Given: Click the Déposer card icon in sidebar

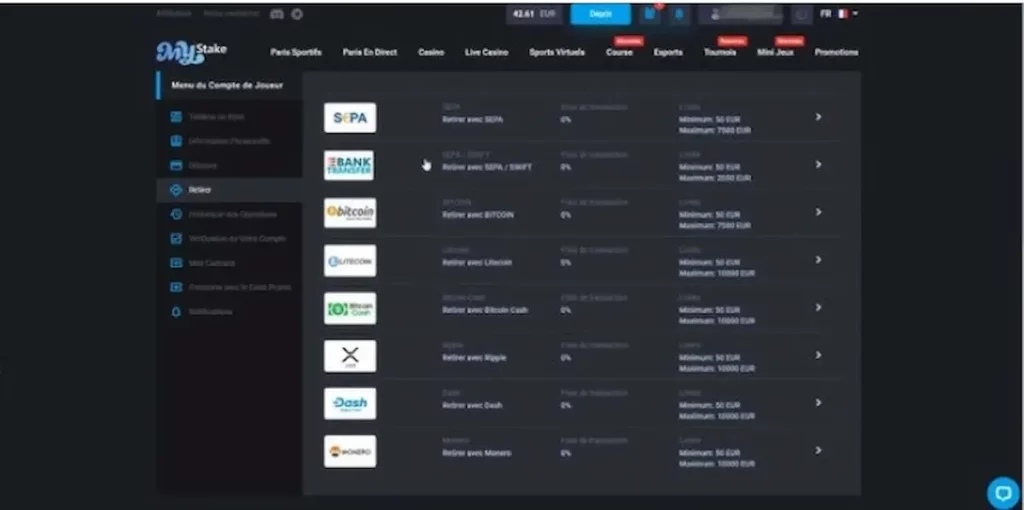Looking at the screenshot, I should pos(176,165).
